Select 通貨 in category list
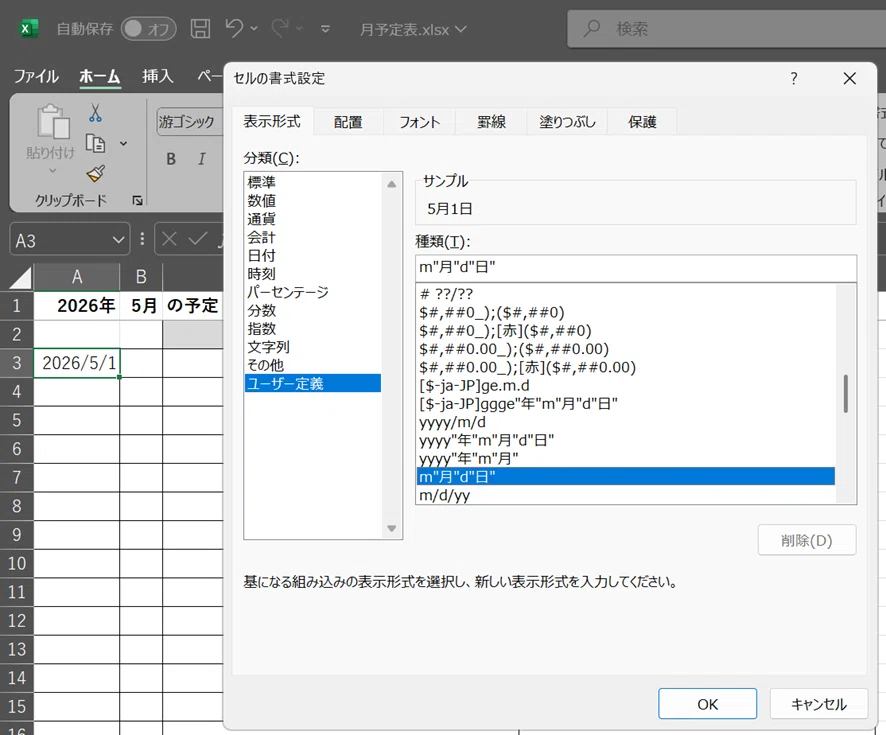The image size is (886, 735). [x=313, y=219]
